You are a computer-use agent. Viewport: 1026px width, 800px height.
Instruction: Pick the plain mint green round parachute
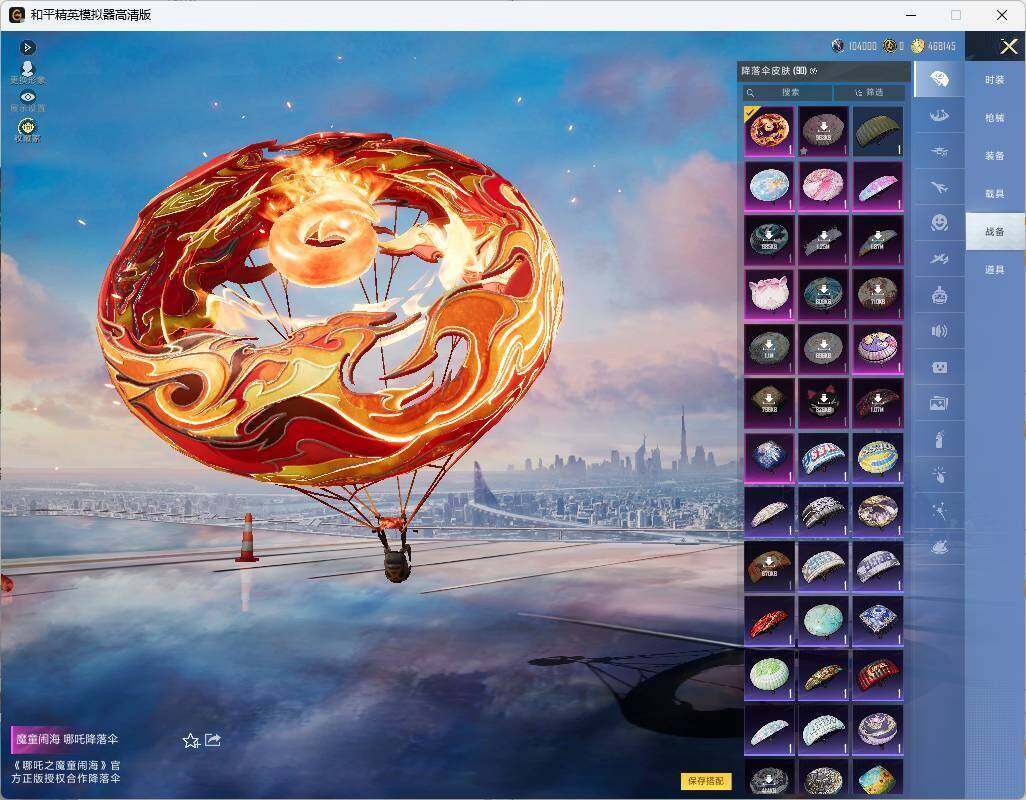point(823,619)
